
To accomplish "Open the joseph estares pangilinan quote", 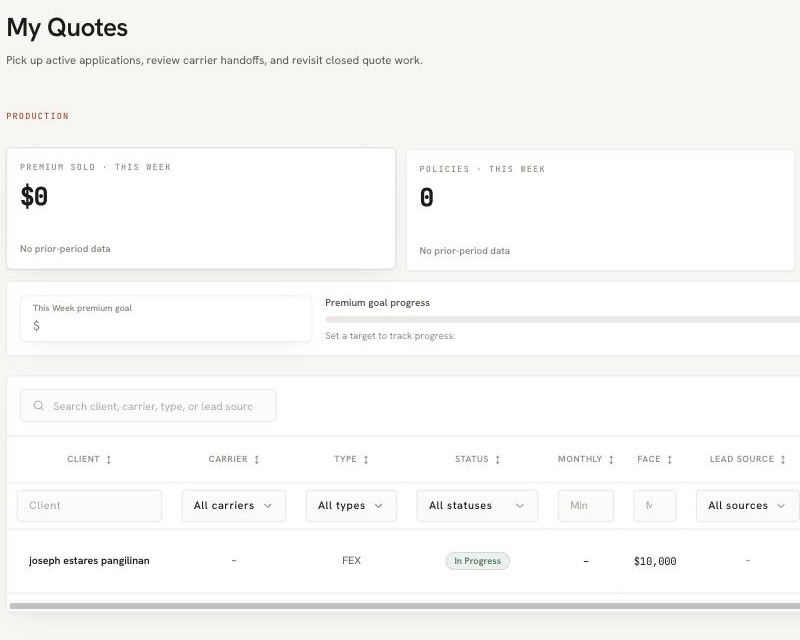I will point(89,560).
